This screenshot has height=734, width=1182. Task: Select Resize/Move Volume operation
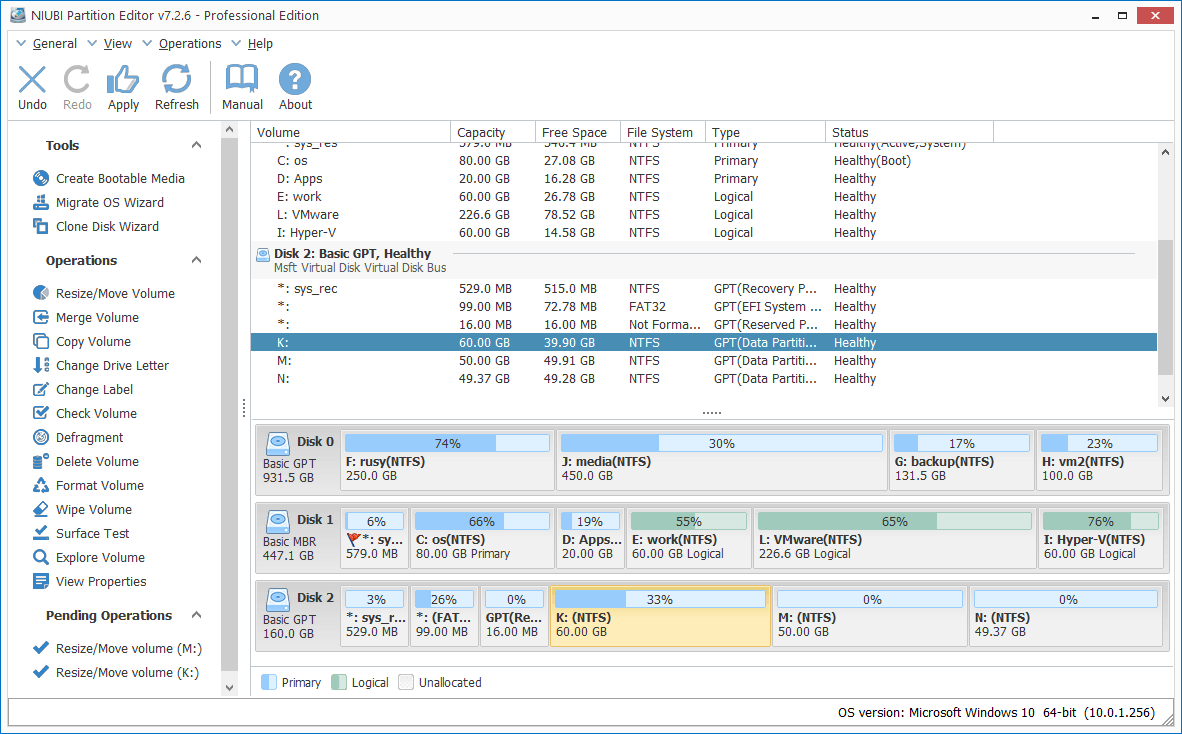click(x=115, y=293)
